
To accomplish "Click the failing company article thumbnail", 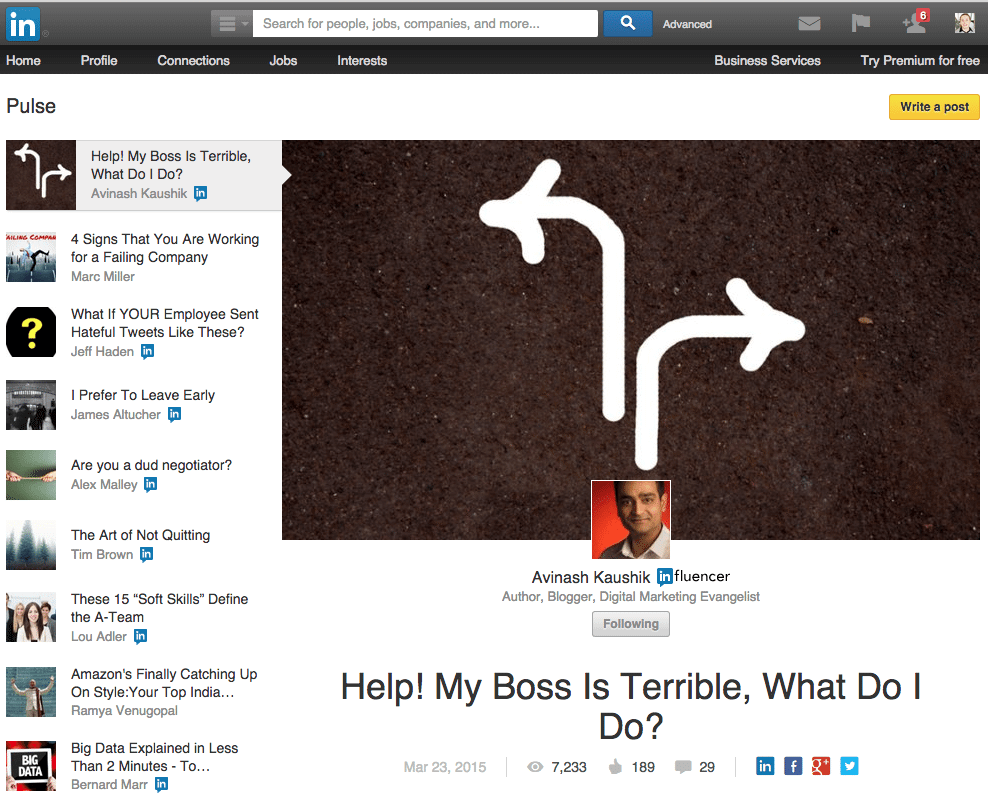I will pos(31,256).
